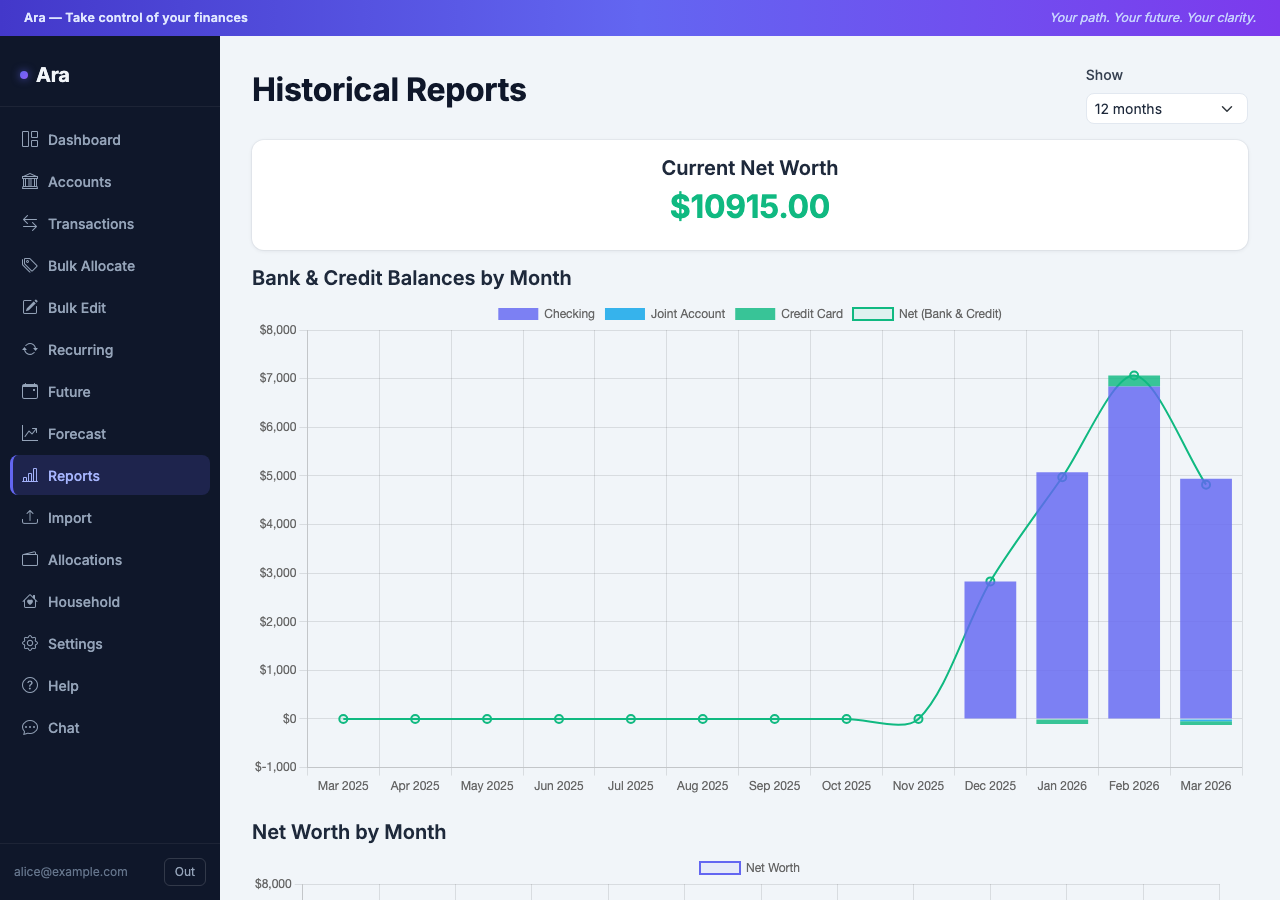Click the alice@example.com account text
Viewport: 1280px width, 900px height.
71,872
